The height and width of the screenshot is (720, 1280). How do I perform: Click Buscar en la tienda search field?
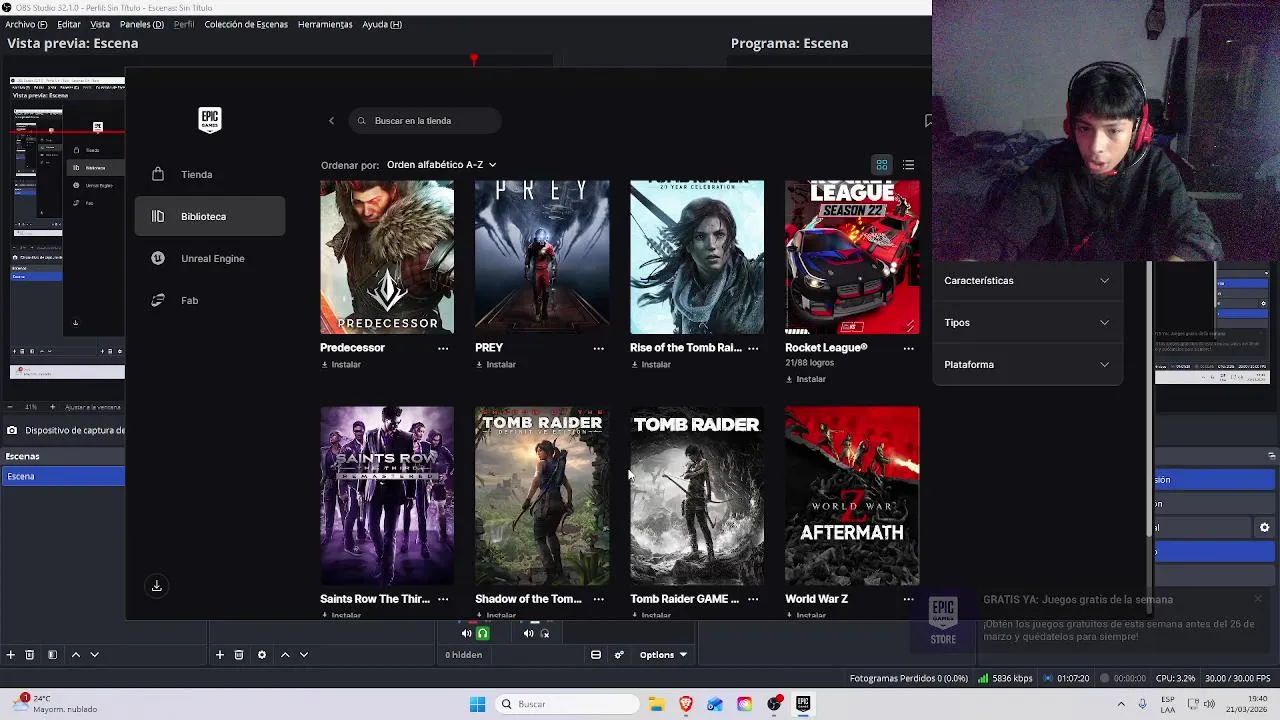(425, 121)
